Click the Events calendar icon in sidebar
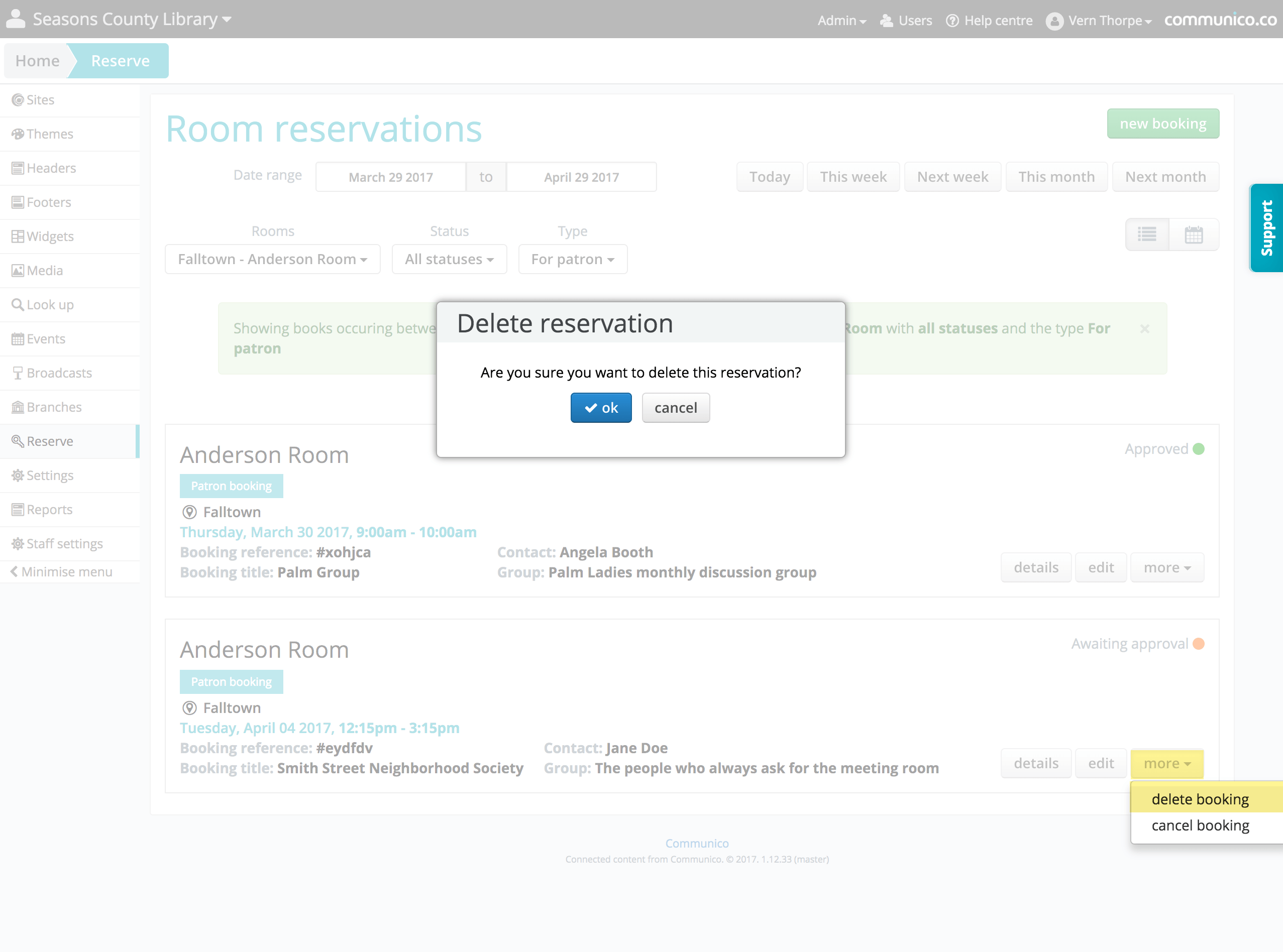 [x=18, y=339]
